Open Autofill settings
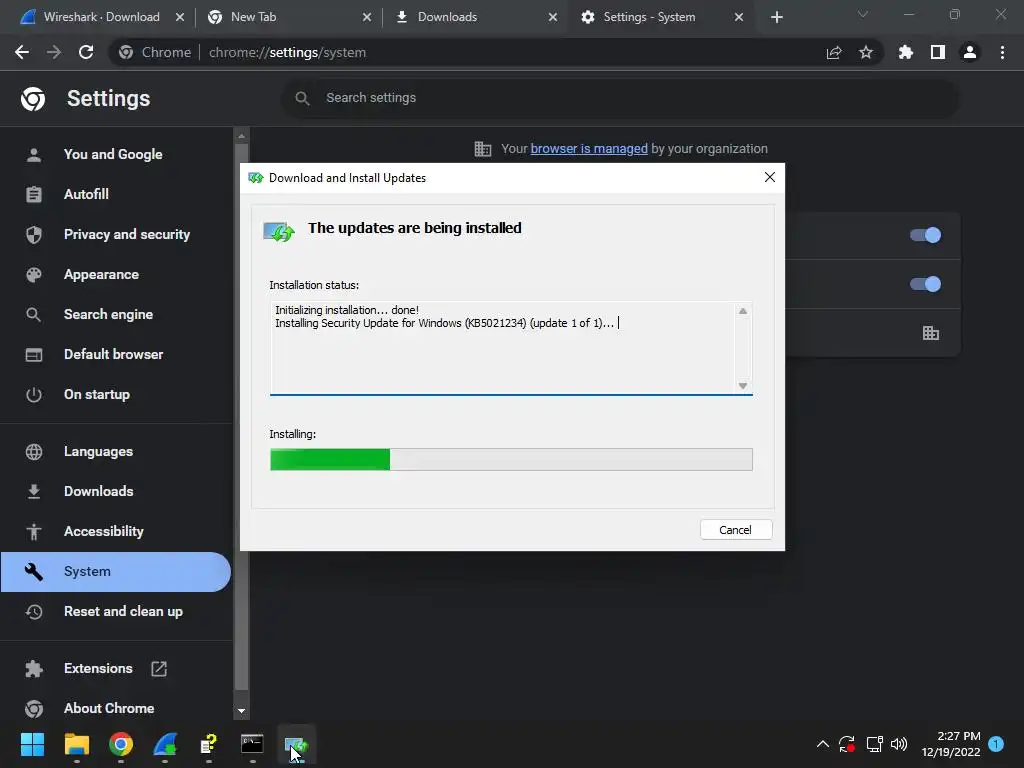Viewport: 1024px width, 768px height. pos(86,195)
